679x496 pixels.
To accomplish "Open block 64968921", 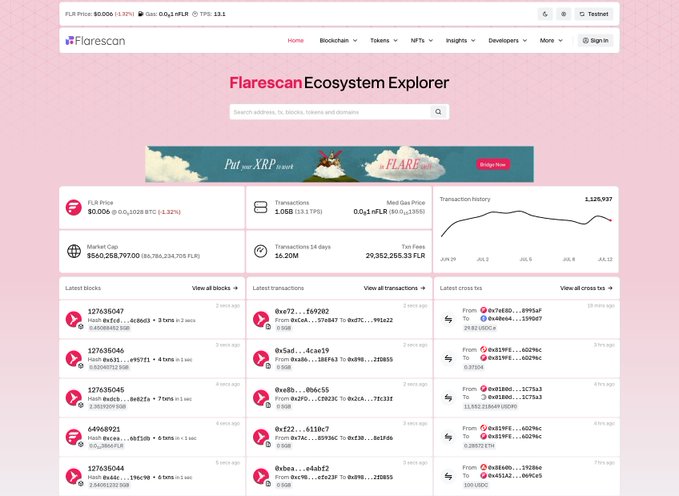I will pos(104,429).
